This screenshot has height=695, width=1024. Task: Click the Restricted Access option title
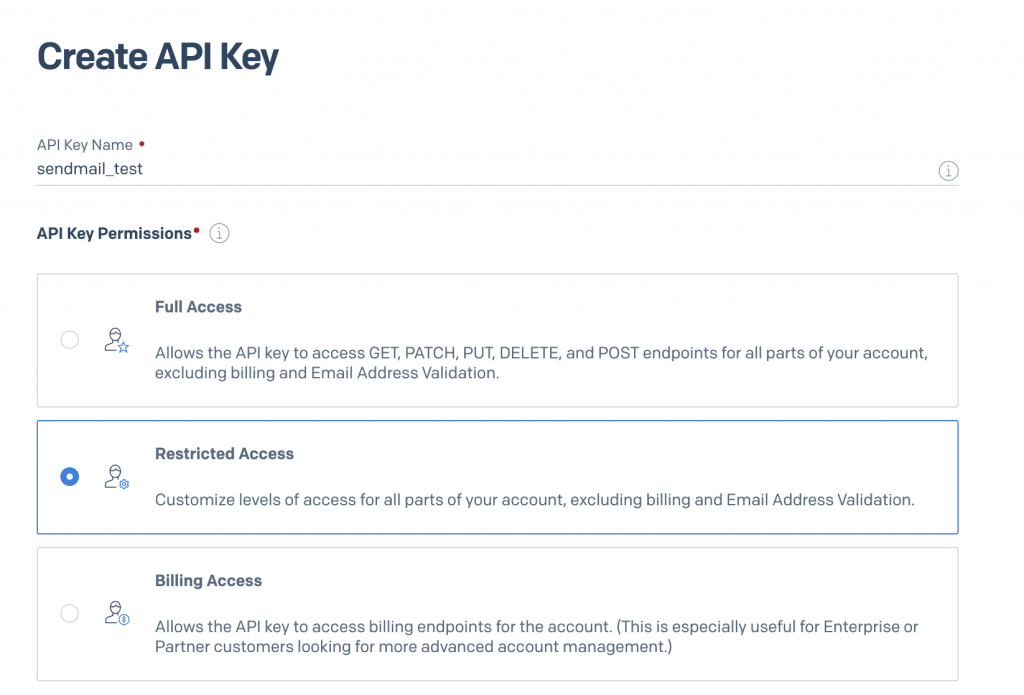tap(224, 454)
